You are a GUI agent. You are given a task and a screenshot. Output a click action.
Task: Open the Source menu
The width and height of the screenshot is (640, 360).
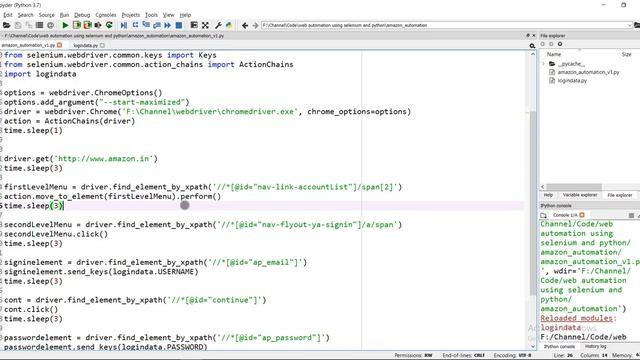[x=47, y=15]
